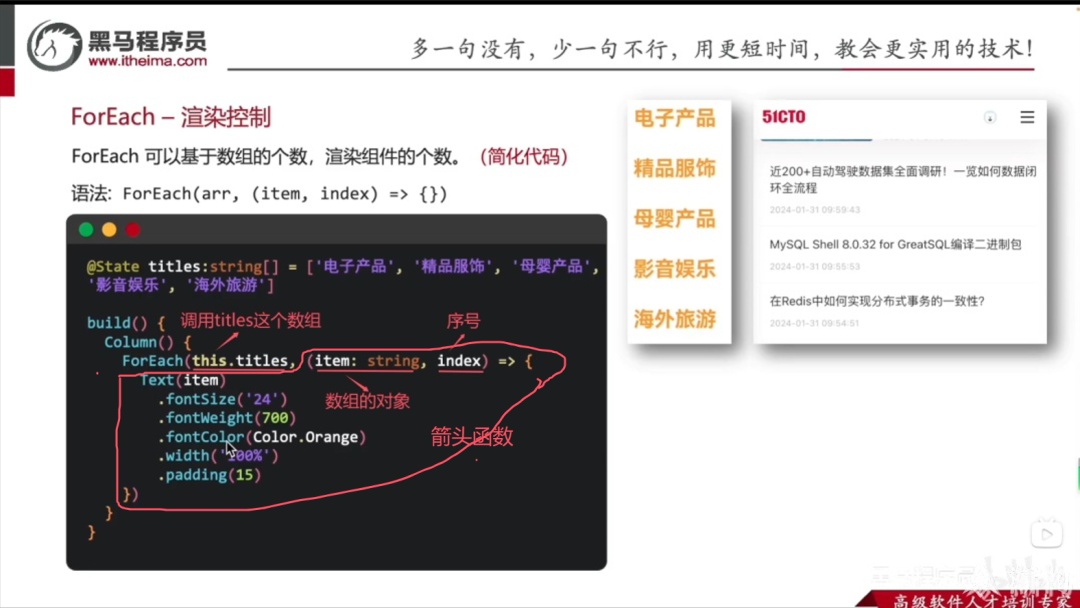Click the 51CTO red logo

coord(784,117)
